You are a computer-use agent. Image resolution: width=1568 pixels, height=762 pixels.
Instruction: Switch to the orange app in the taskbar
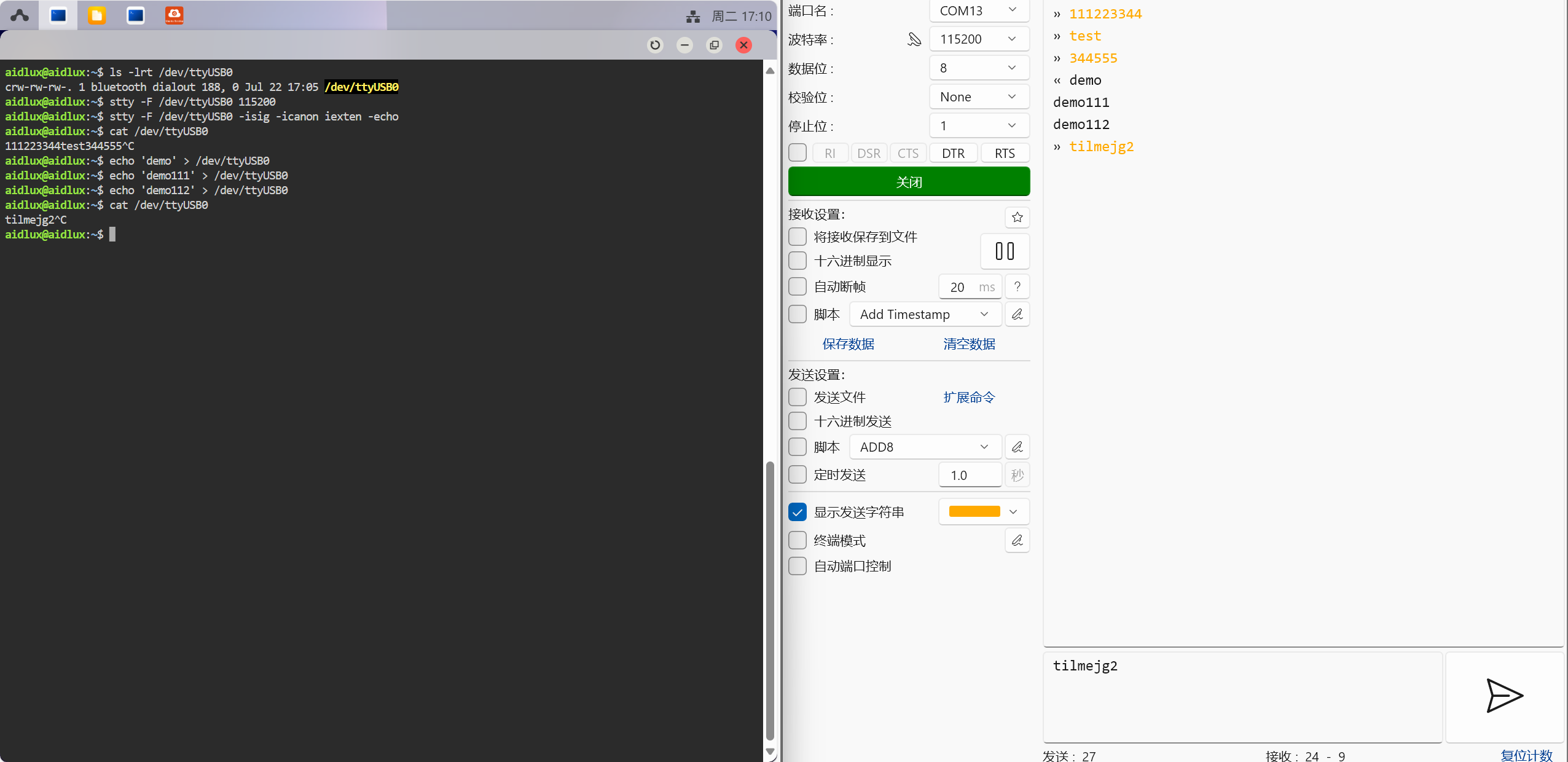[x=174, y=15]
